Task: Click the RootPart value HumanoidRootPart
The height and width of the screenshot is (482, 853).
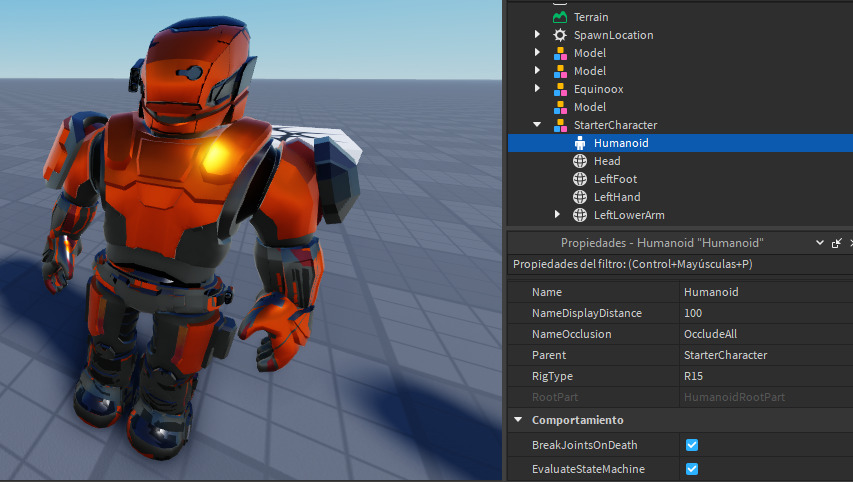Action: click(766, 397)
